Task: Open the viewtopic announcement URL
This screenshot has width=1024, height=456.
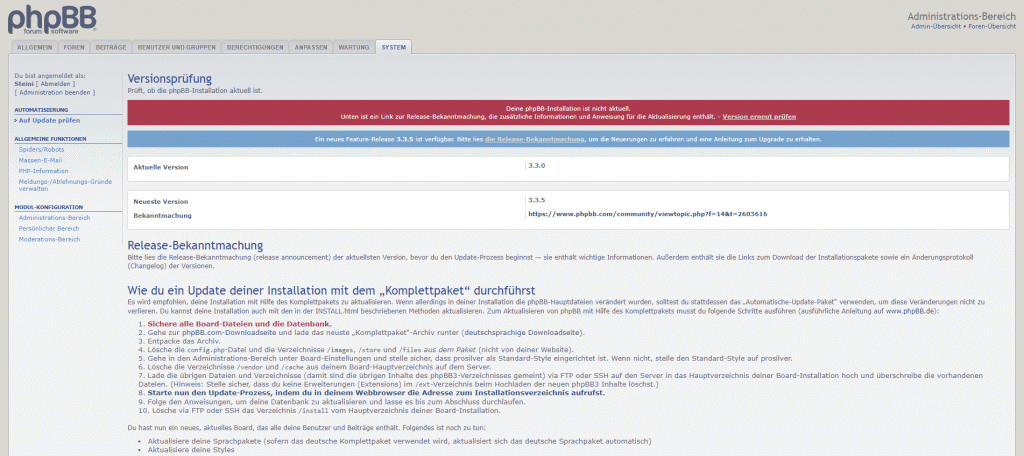Action: [647, 214]
